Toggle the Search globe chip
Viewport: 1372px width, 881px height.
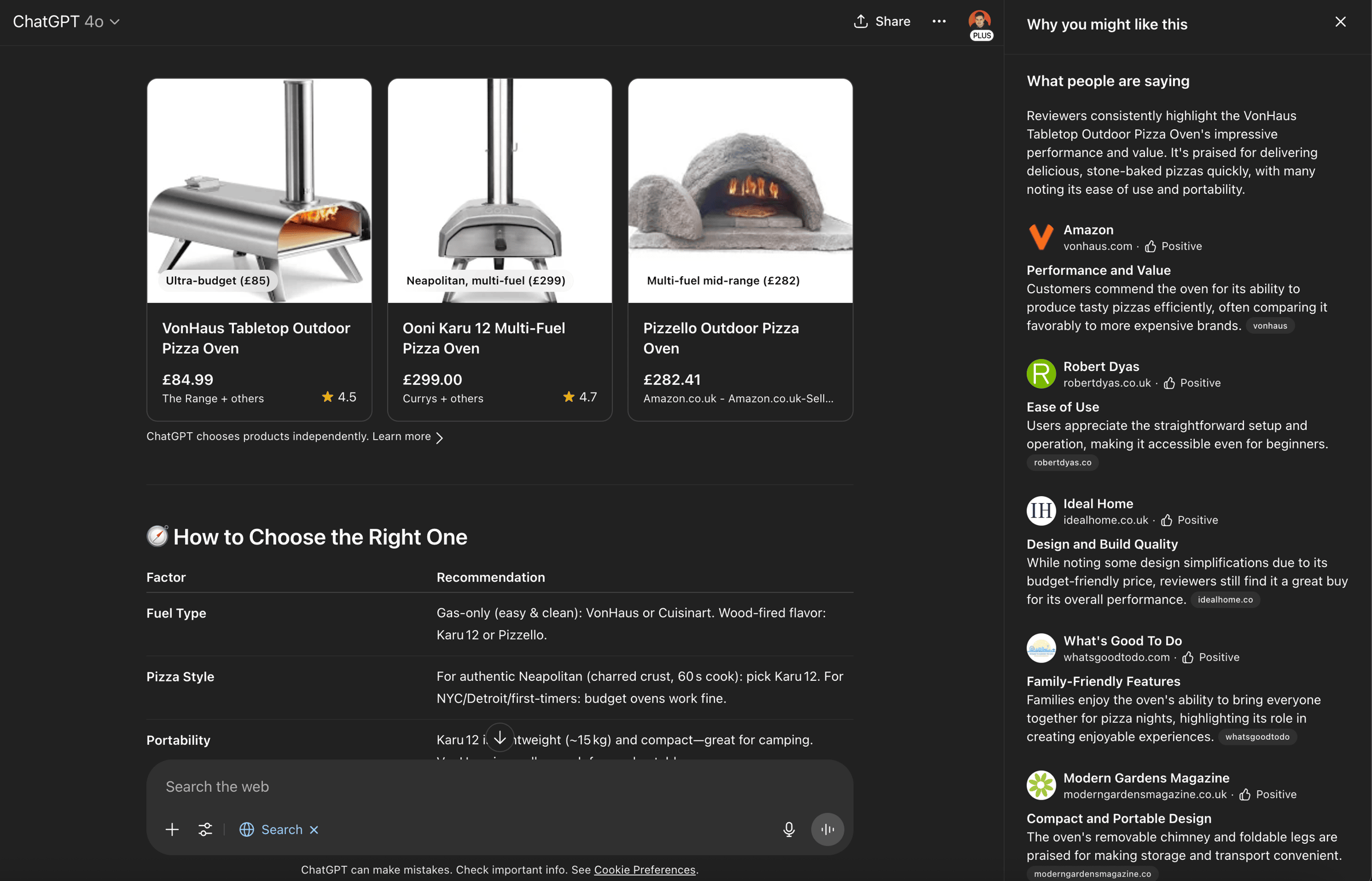click(x=270, y=830)
